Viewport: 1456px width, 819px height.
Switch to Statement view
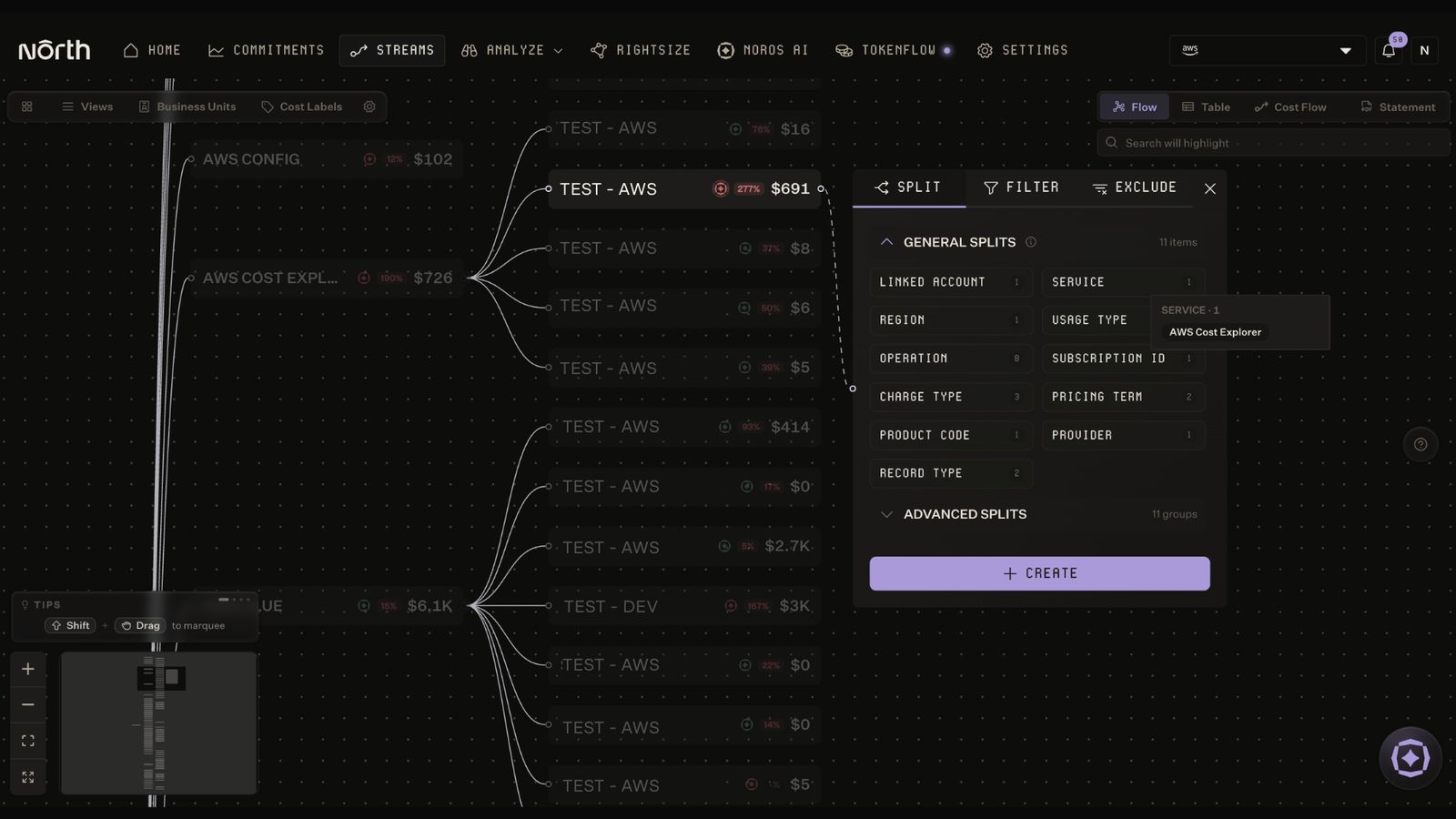[1398, 106]
